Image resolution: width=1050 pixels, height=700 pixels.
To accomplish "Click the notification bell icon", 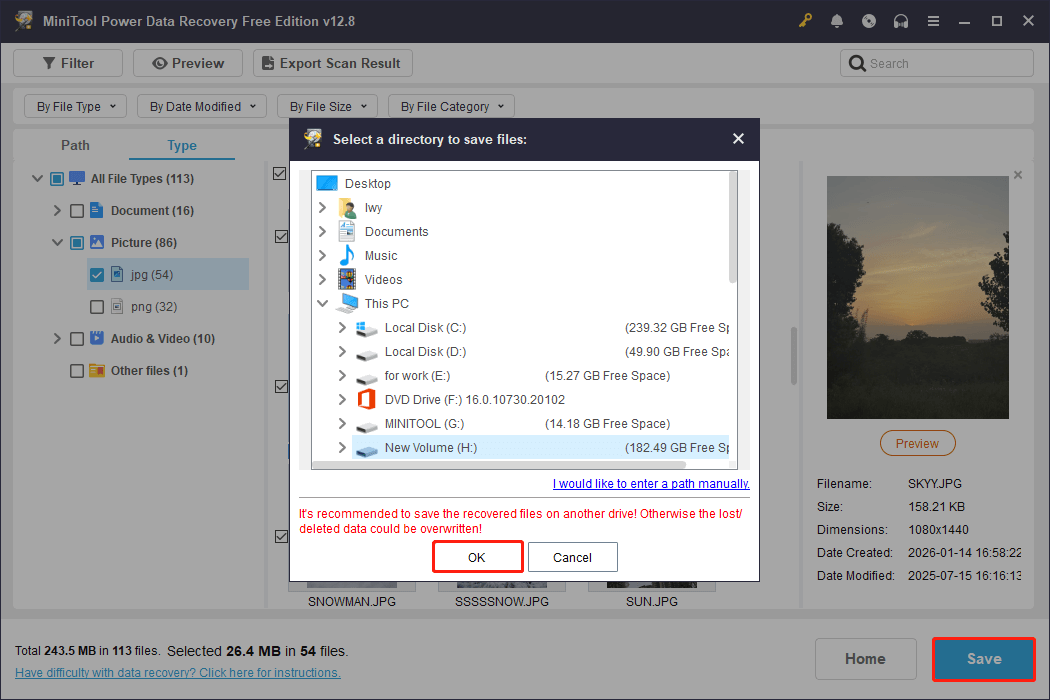I will pyautogui.click(x=837, y=20).
